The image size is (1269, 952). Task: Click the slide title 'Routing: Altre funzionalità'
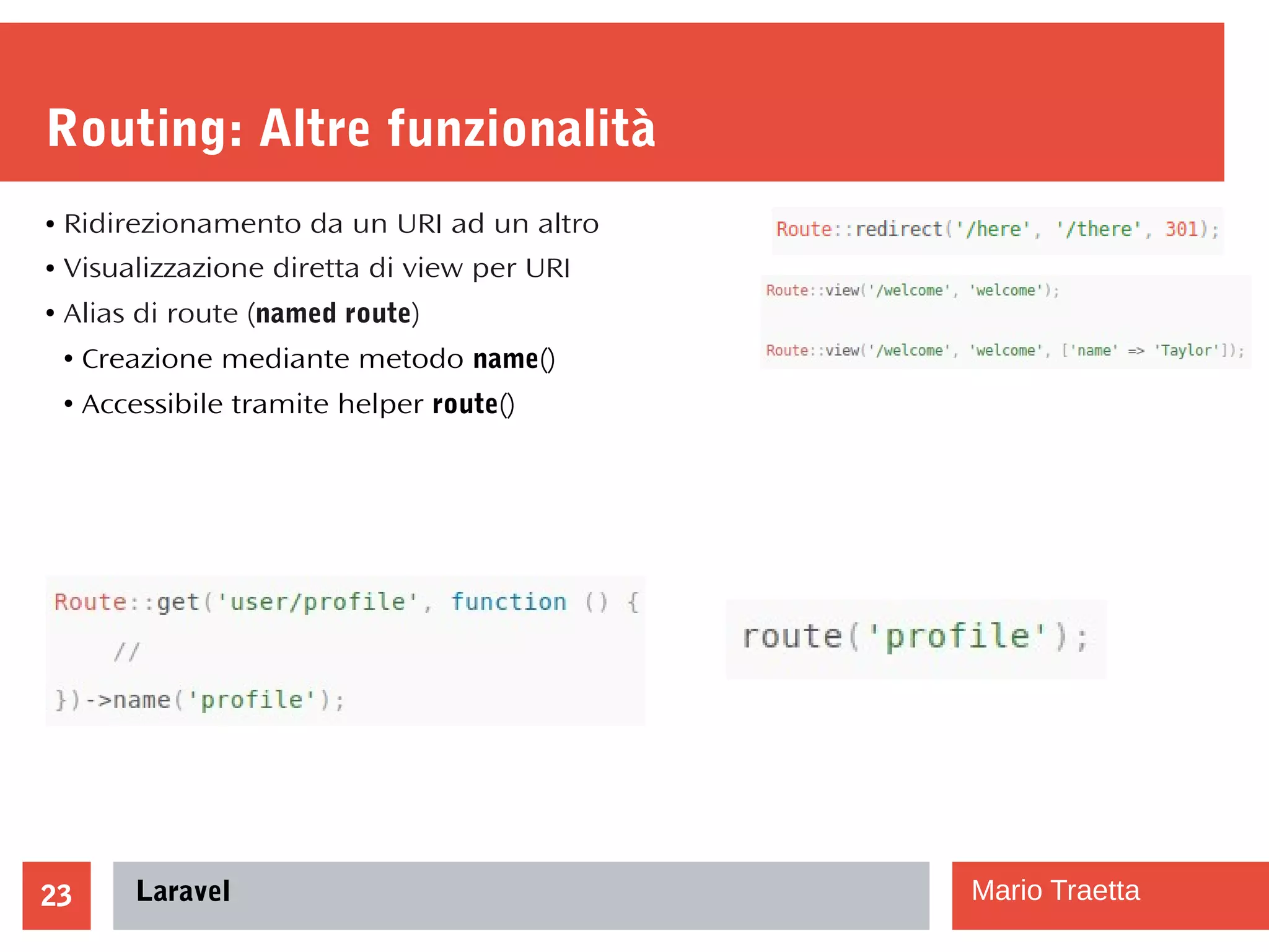point(351,128)
